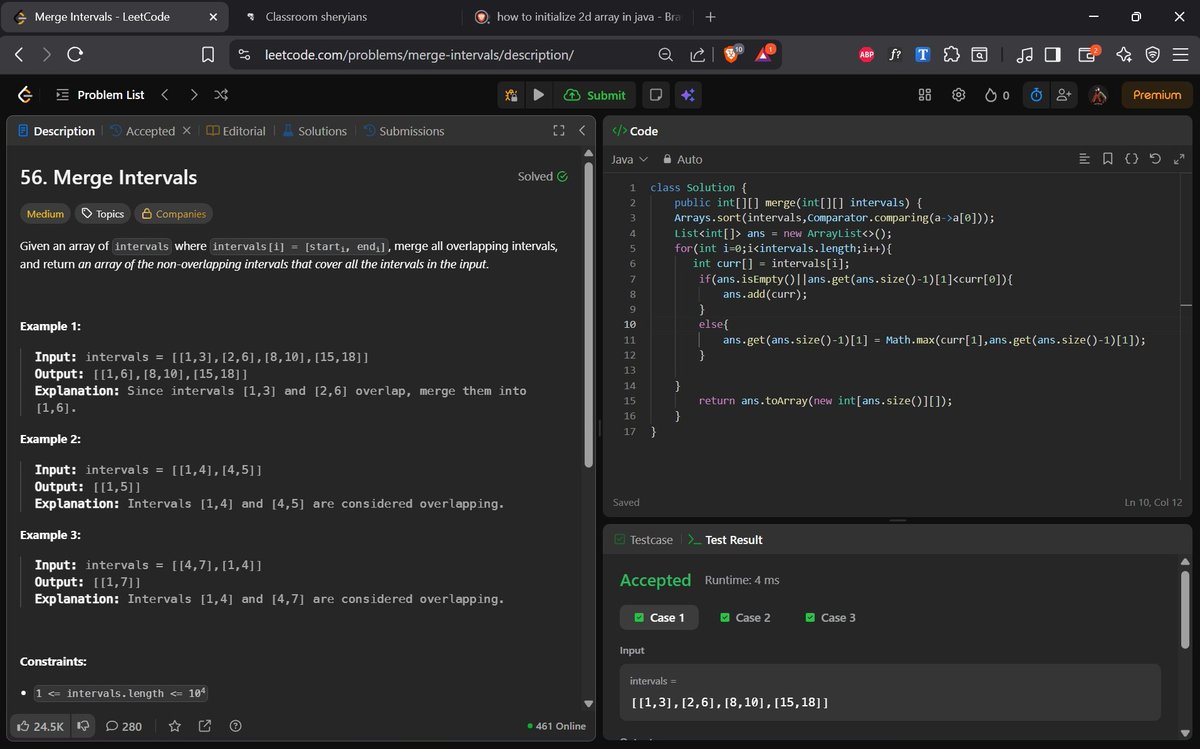Select Case 3 result
Viewport: 1200px width, 749px height.
pyautogui.click(x=830, y=617)
